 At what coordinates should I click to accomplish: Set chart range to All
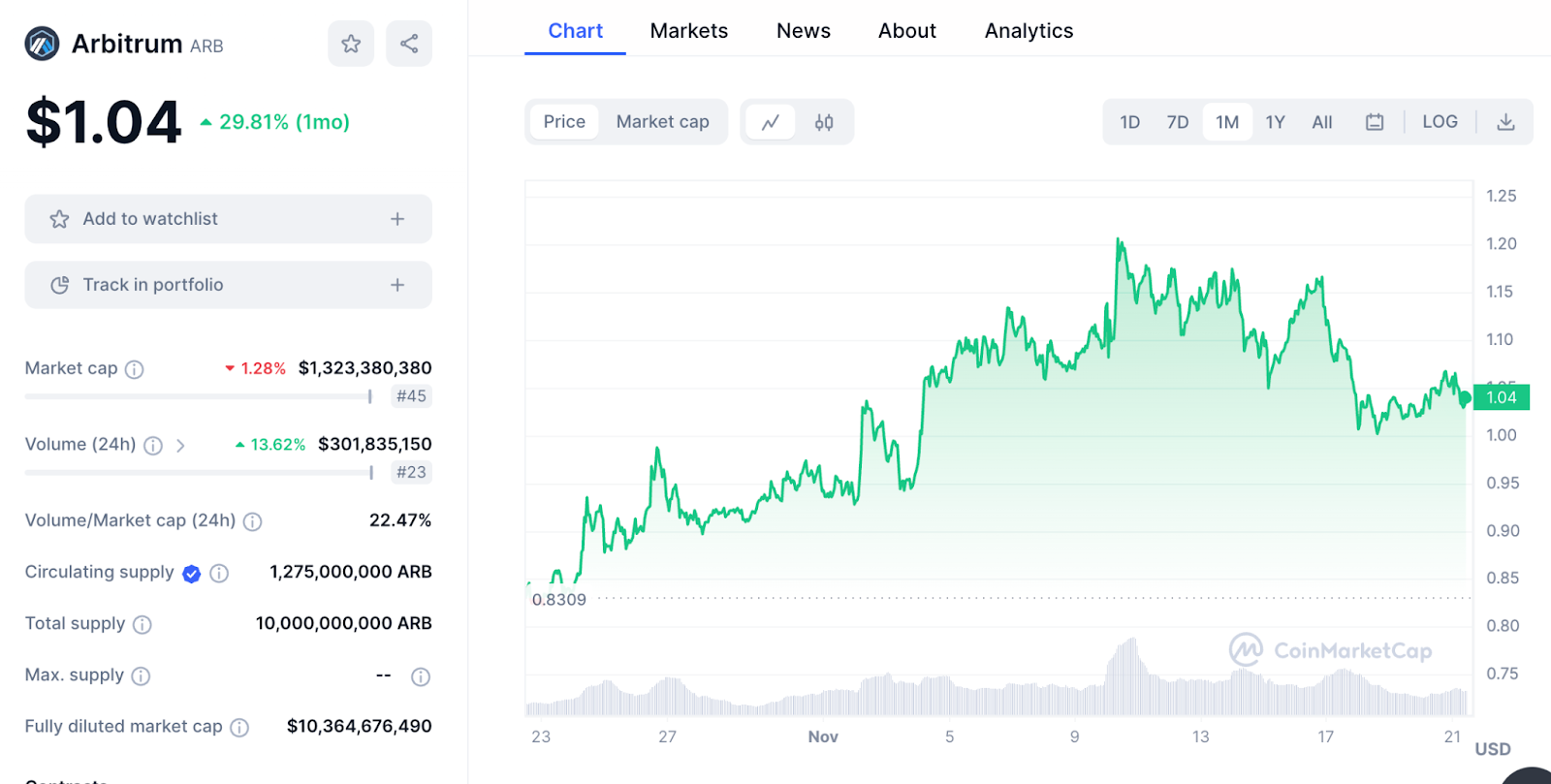[x=1322, y=122]
